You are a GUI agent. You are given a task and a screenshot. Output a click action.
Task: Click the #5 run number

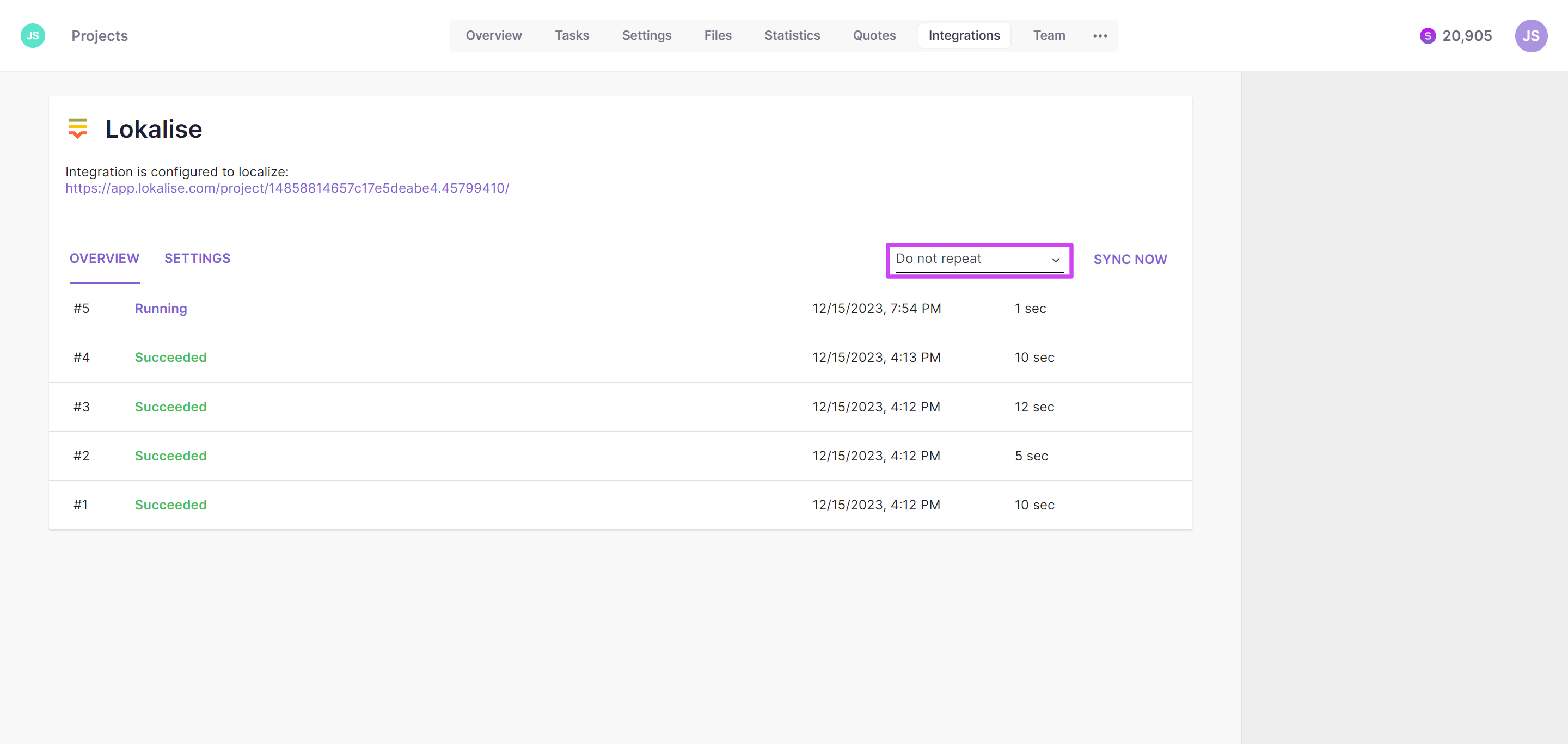pos(82,309)
